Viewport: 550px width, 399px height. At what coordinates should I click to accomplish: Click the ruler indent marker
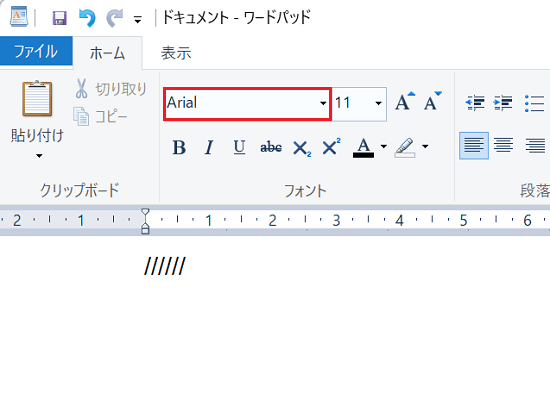point(145,221)
